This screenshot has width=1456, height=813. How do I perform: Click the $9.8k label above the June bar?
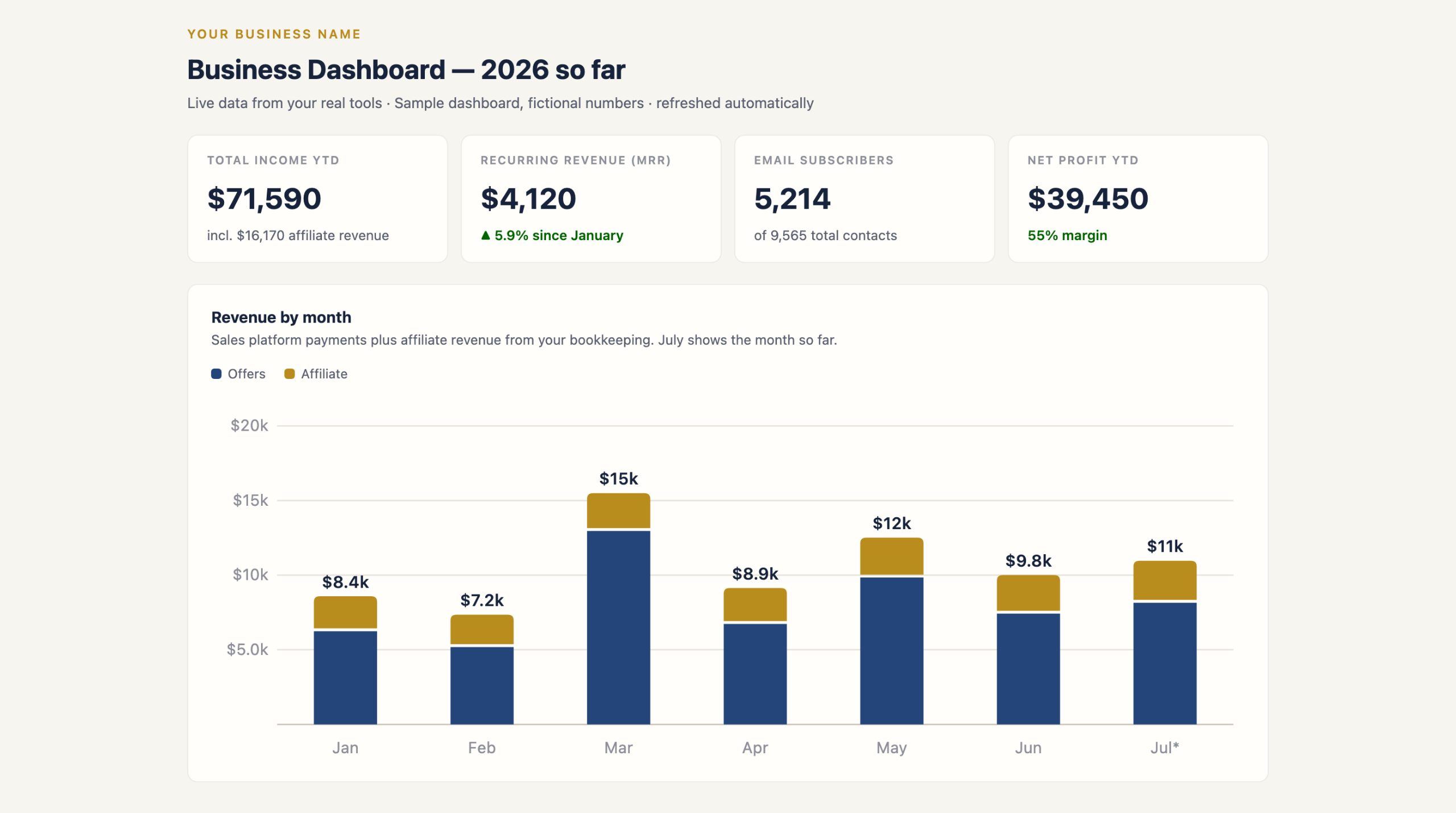[x=1028, y=560]
